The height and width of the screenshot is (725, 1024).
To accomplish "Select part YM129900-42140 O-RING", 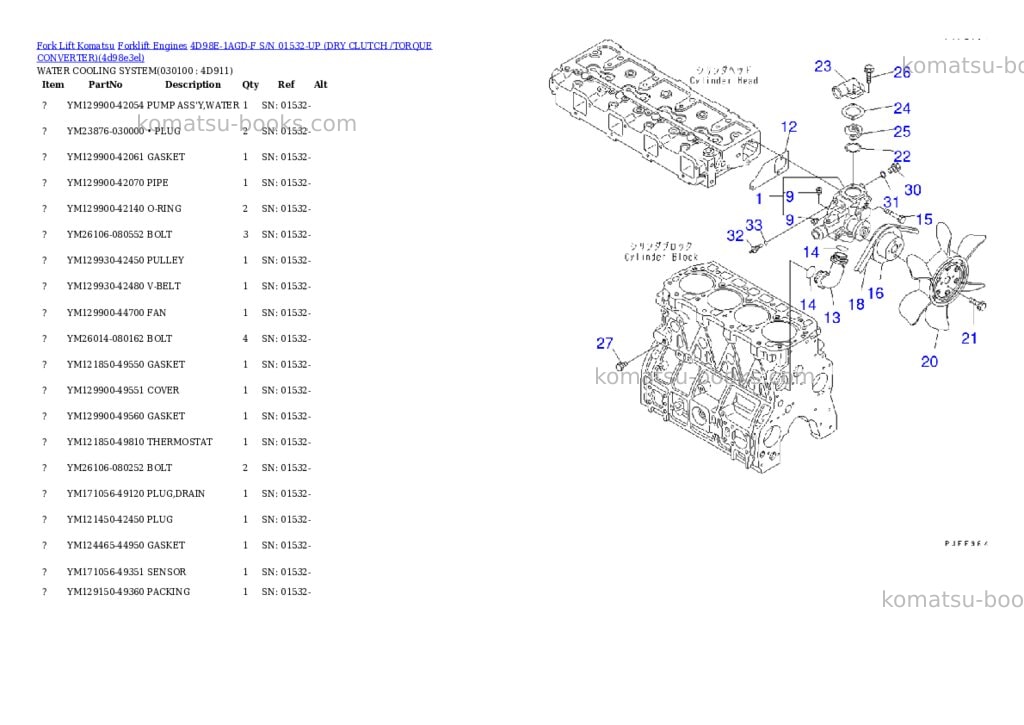I will (x=124, y=208).
